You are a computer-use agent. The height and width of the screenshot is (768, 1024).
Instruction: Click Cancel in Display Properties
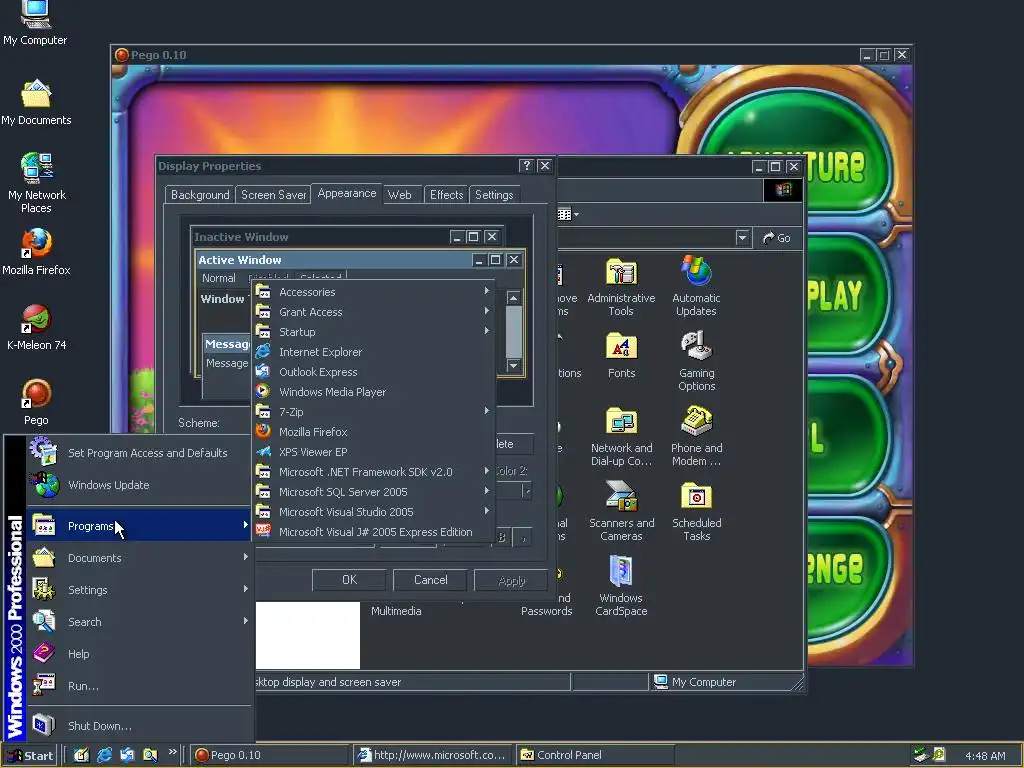(x=430, y=580)
